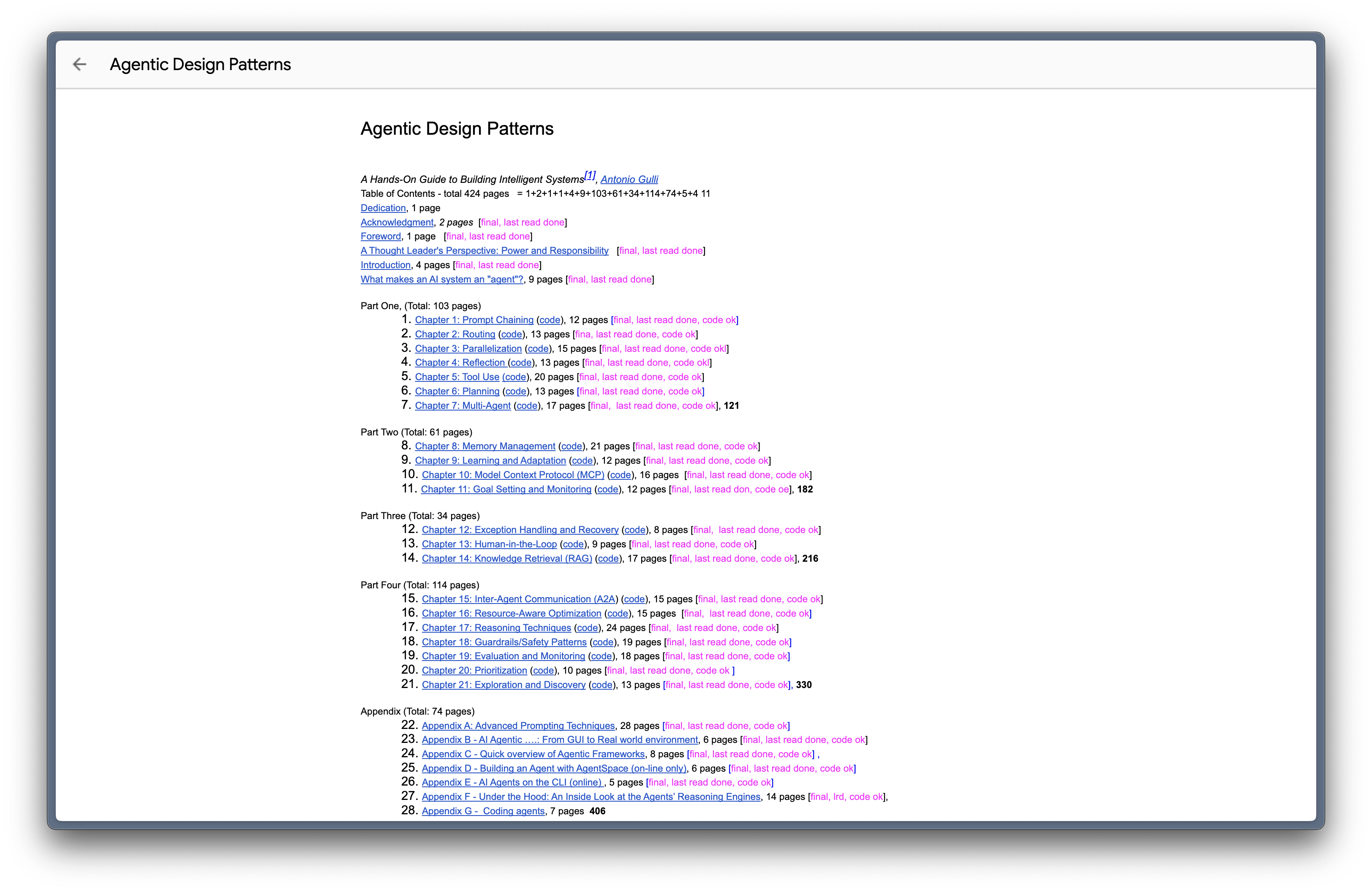Click the Antonio Gulli author link
Screen dimensions: 1372x892
pyautogui.click(x=629, y=179)
